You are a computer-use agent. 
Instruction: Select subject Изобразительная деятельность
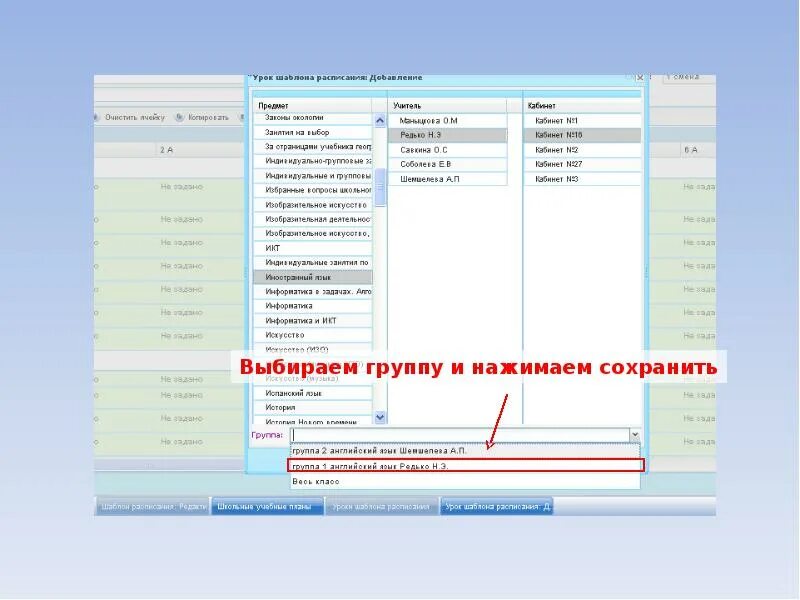pyautogui.click(x=313, y=219)
